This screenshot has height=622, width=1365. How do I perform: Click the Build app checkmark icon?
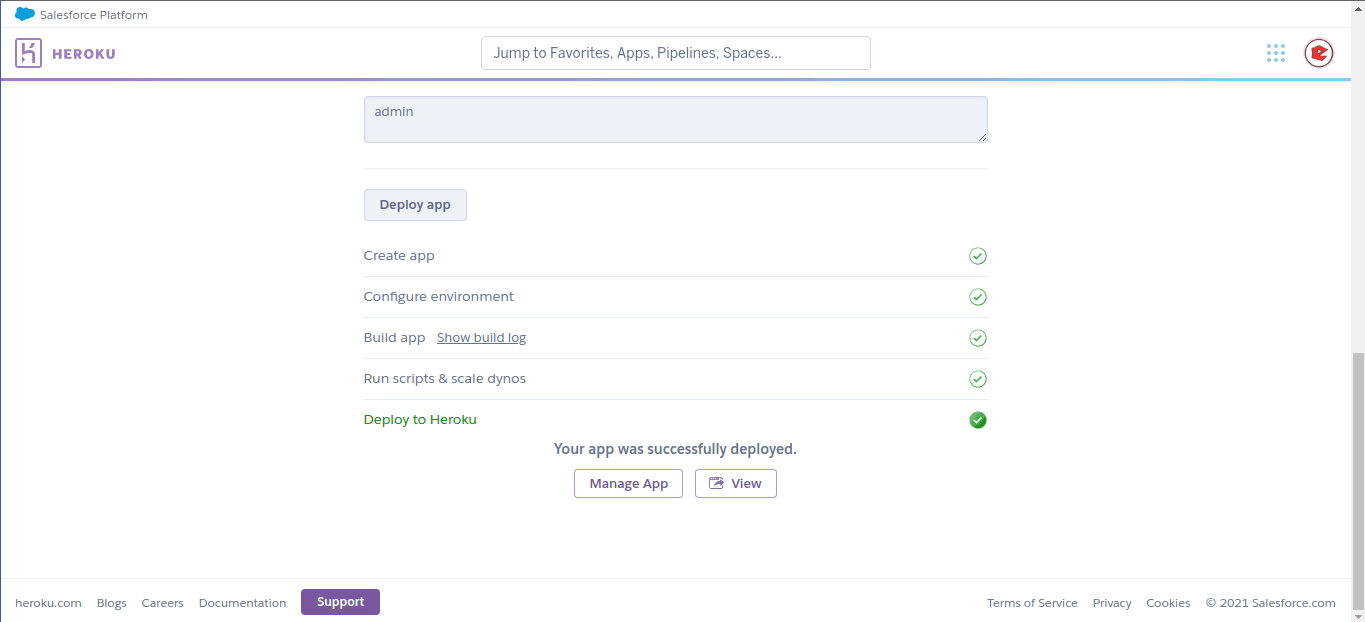click(x=978, y=338)
